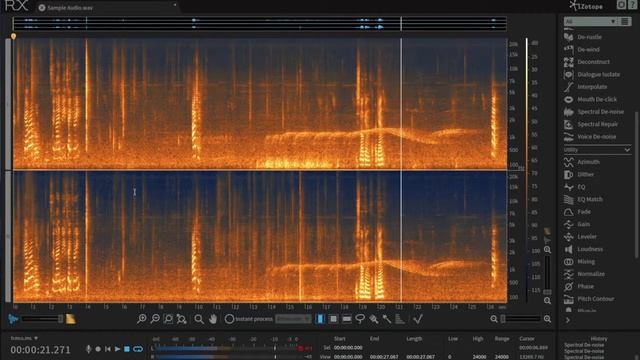Image resolution: width=640 pixels, height=360 pixels.
Task: Adjust the waveform/spectrogram balance slider
Action: (x=42, y=319)
